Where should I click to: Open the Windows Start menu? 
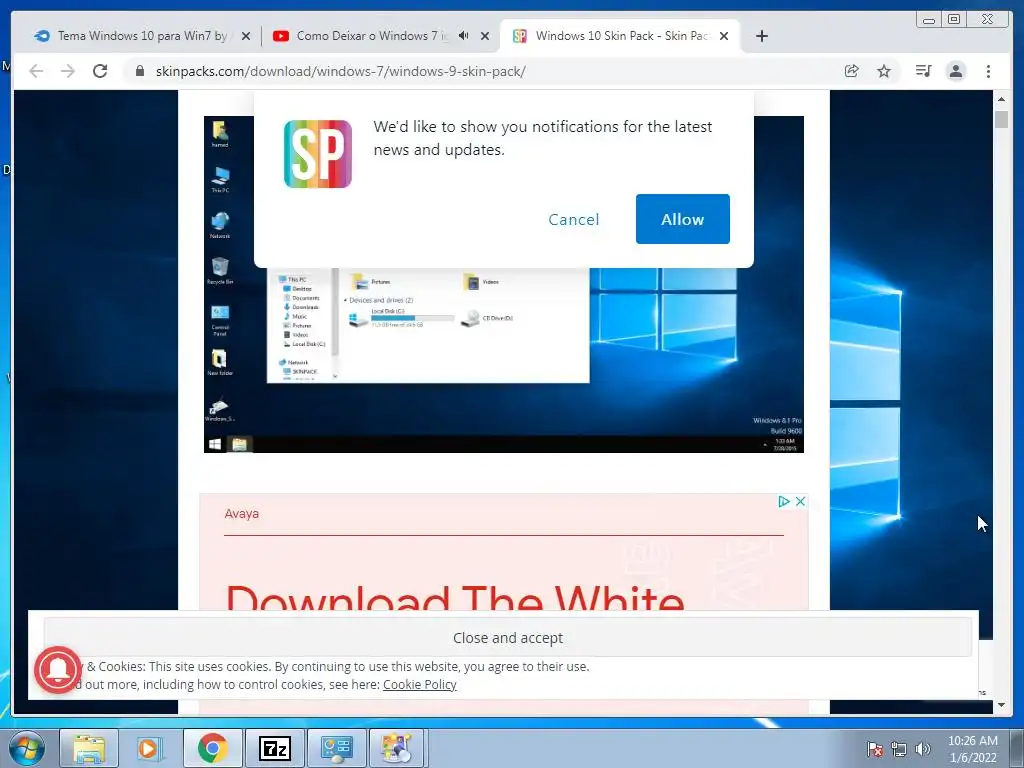[x=27, y=748]
